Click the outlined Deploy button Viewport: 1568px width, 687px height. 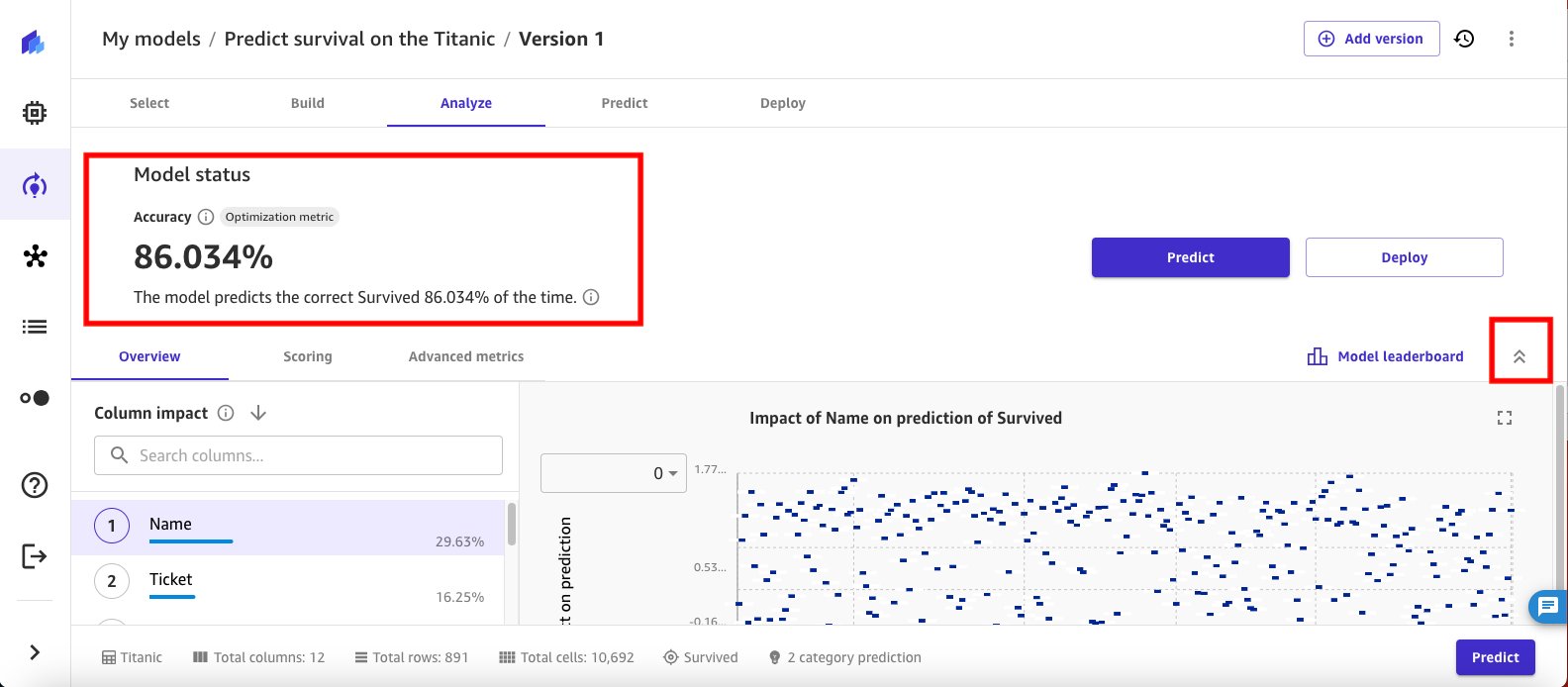[x=1405, y=257]
